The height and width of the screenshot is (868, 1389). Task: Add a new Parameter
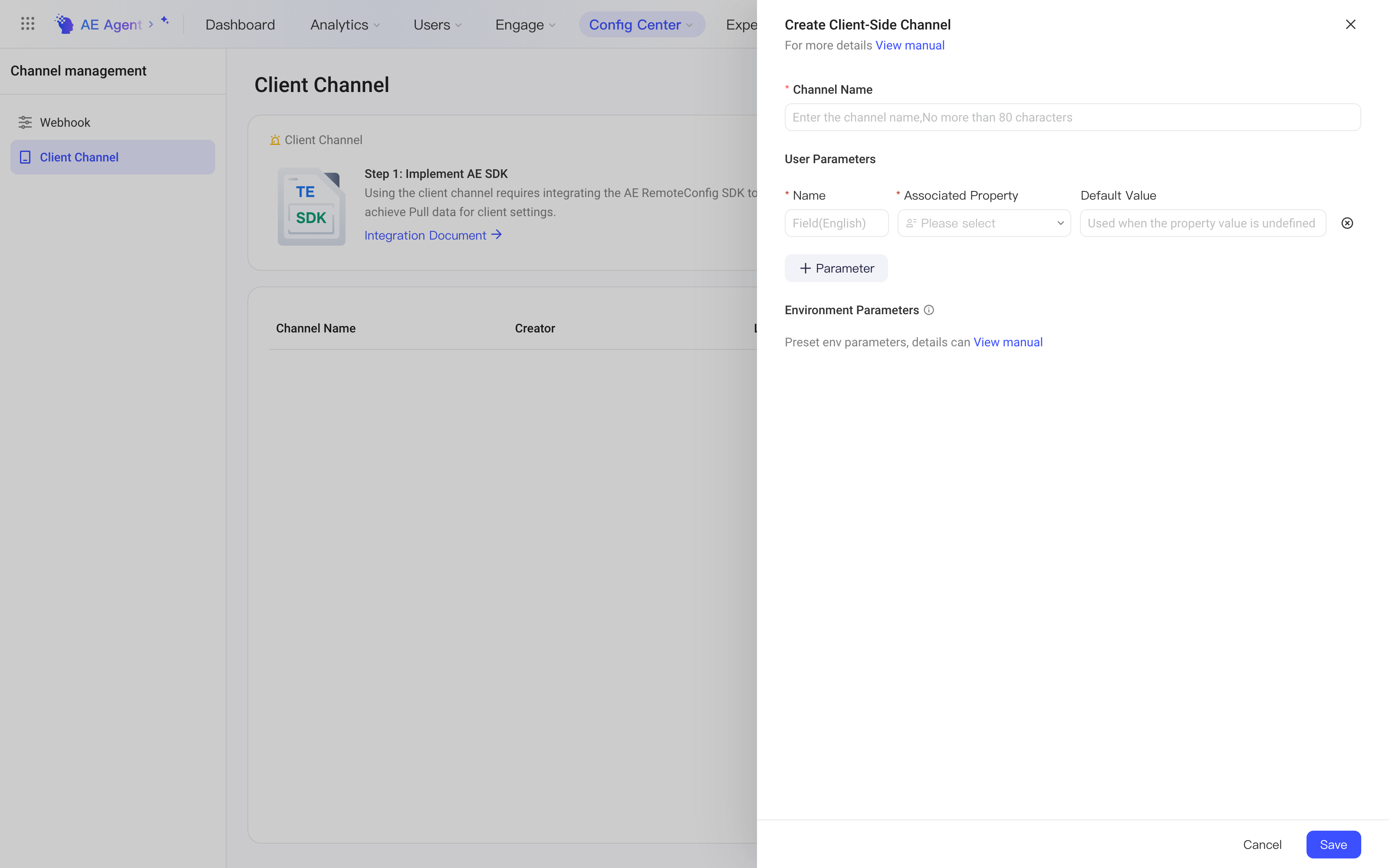click(x=836, y=268)
